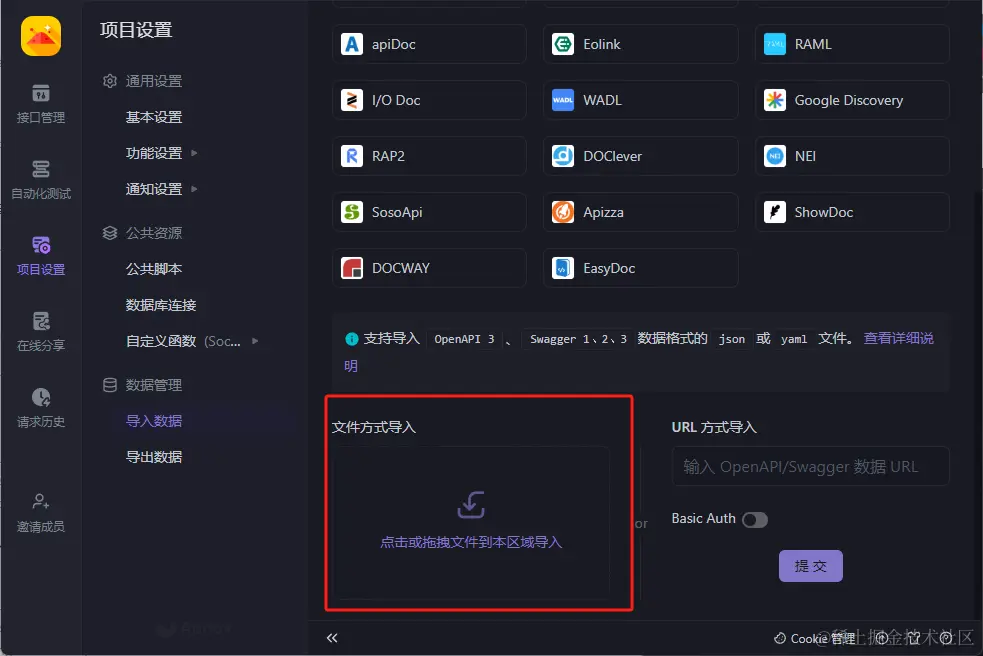The height and width of the screenshot is (656, 983).
Task: Choose the RAP2 import format
Action: coord(429,156)
